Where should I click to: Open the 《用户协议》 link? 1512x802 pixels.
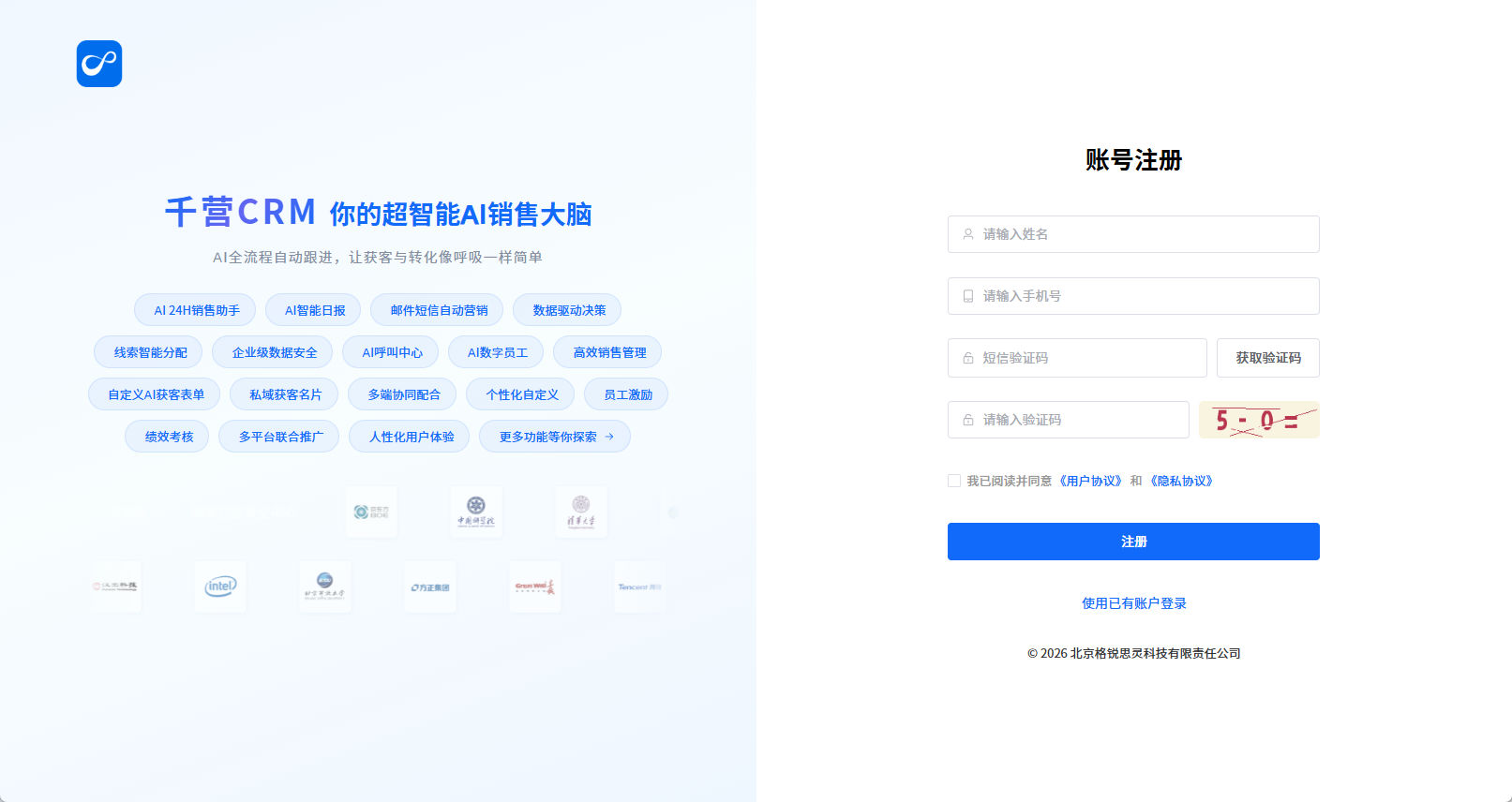(x=1090, y=481)
